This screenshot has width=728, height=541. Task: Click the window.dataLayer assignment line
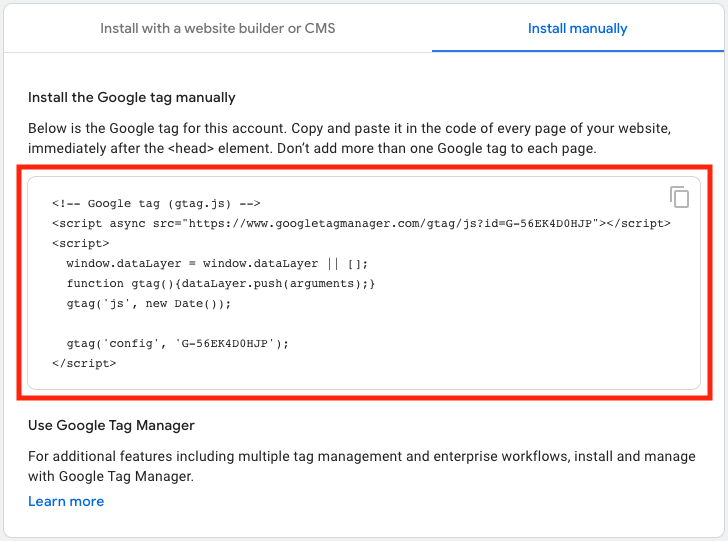tap(217, 263)
